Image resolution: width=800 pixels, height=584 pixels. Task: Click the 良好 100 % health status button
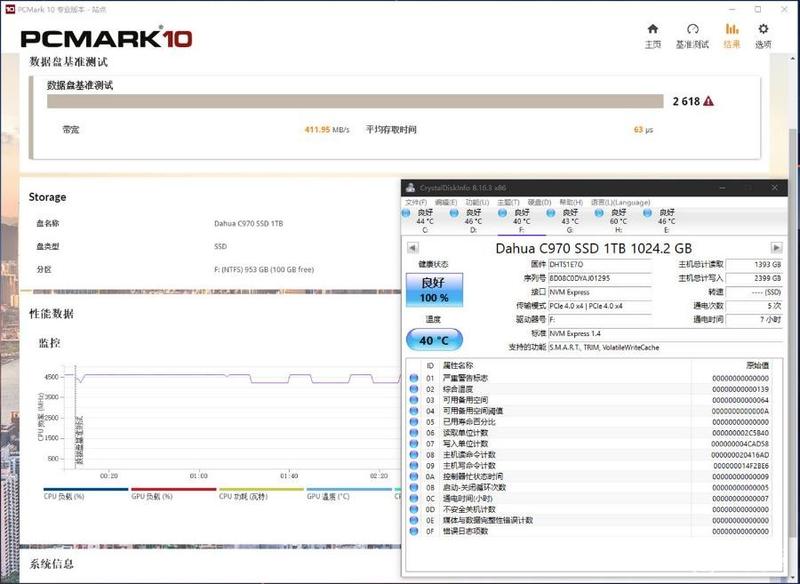point(434,290)
